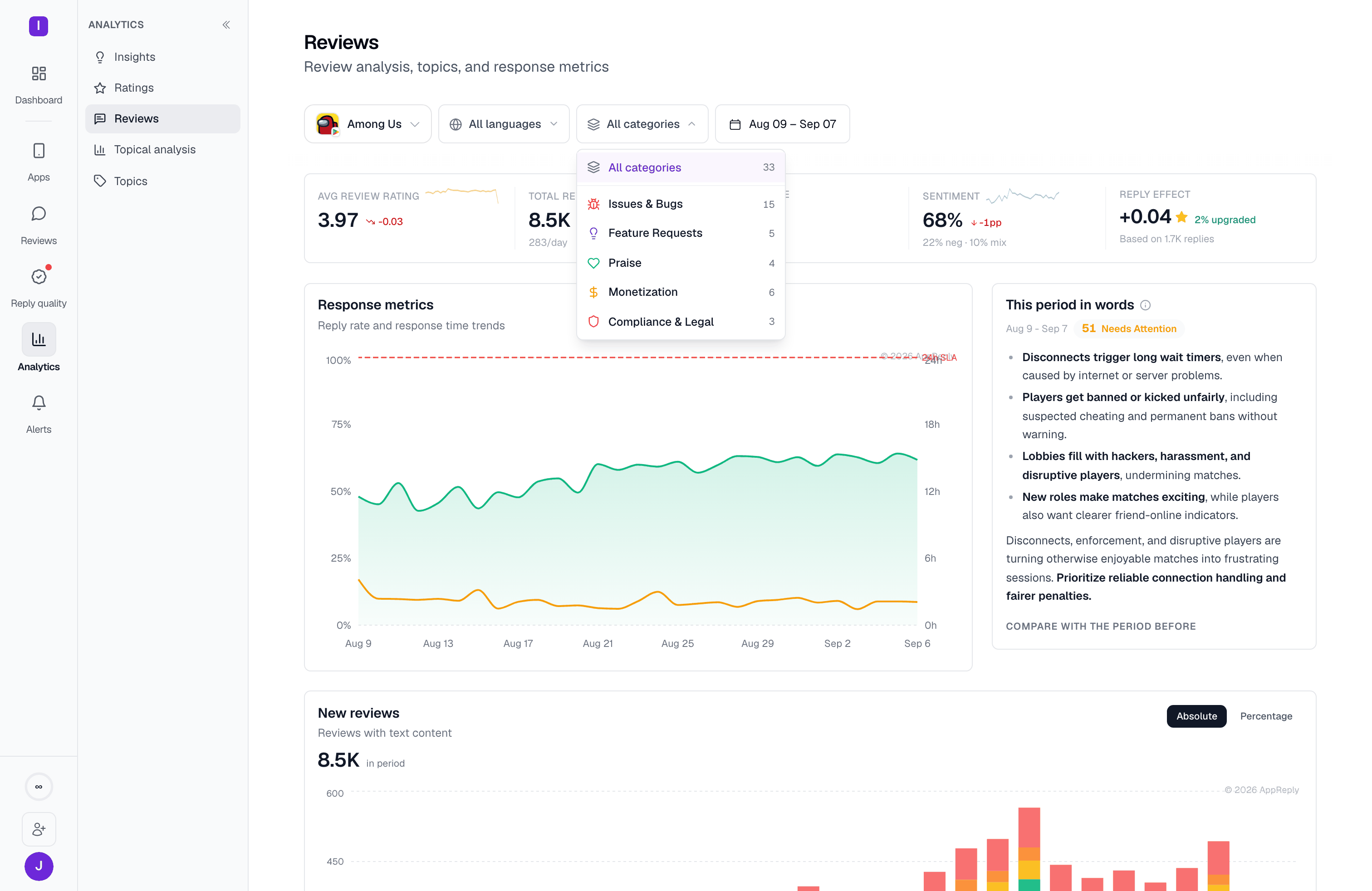Click the purple AppReply logo icon
This screenshot has height=891, width=1372.
tap(39, 25)
